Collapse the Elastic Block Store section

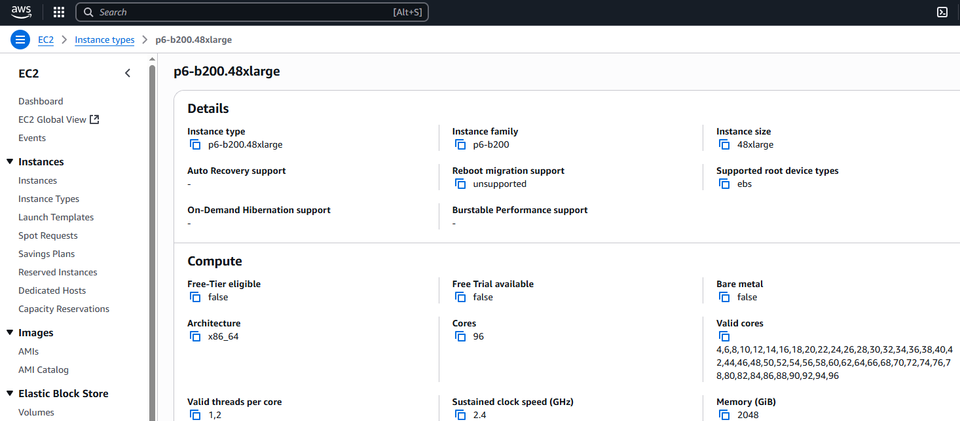click(9, 393)
